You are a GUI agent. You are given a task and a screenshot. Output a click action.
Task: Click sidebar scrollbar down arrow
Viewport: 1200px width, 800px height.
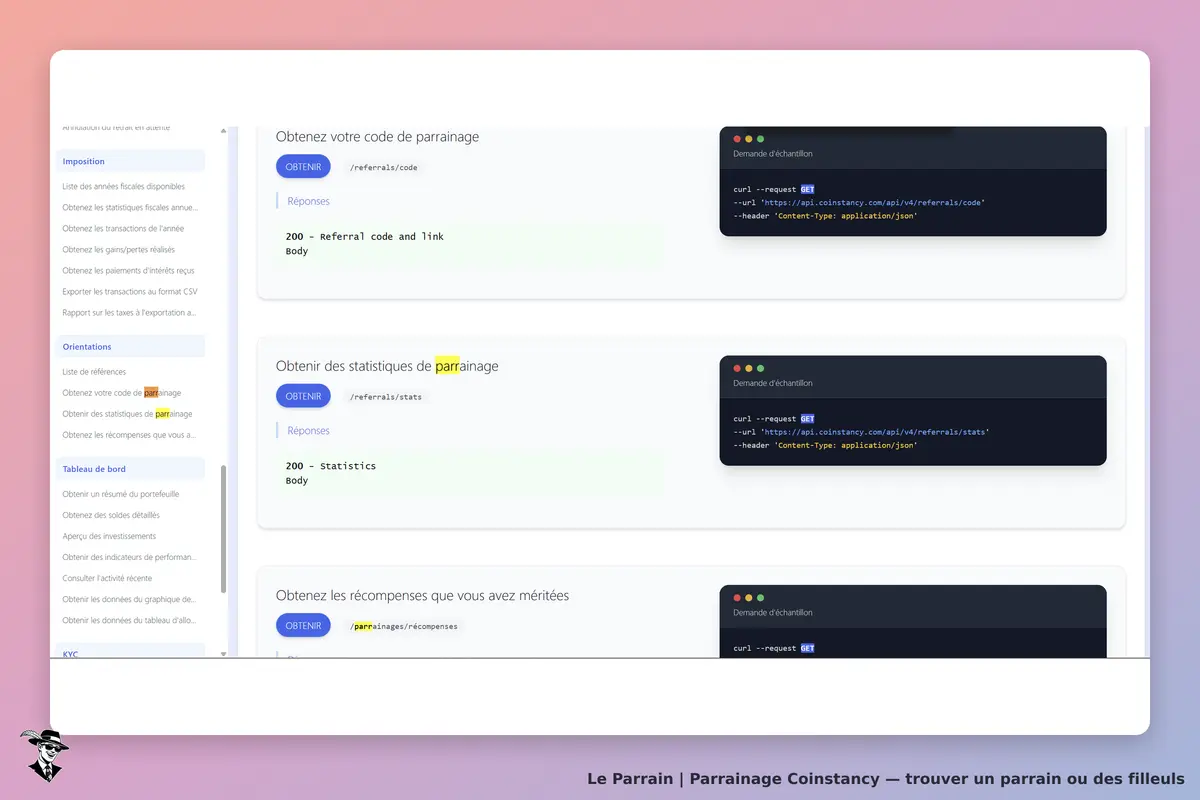pos(223,653)
